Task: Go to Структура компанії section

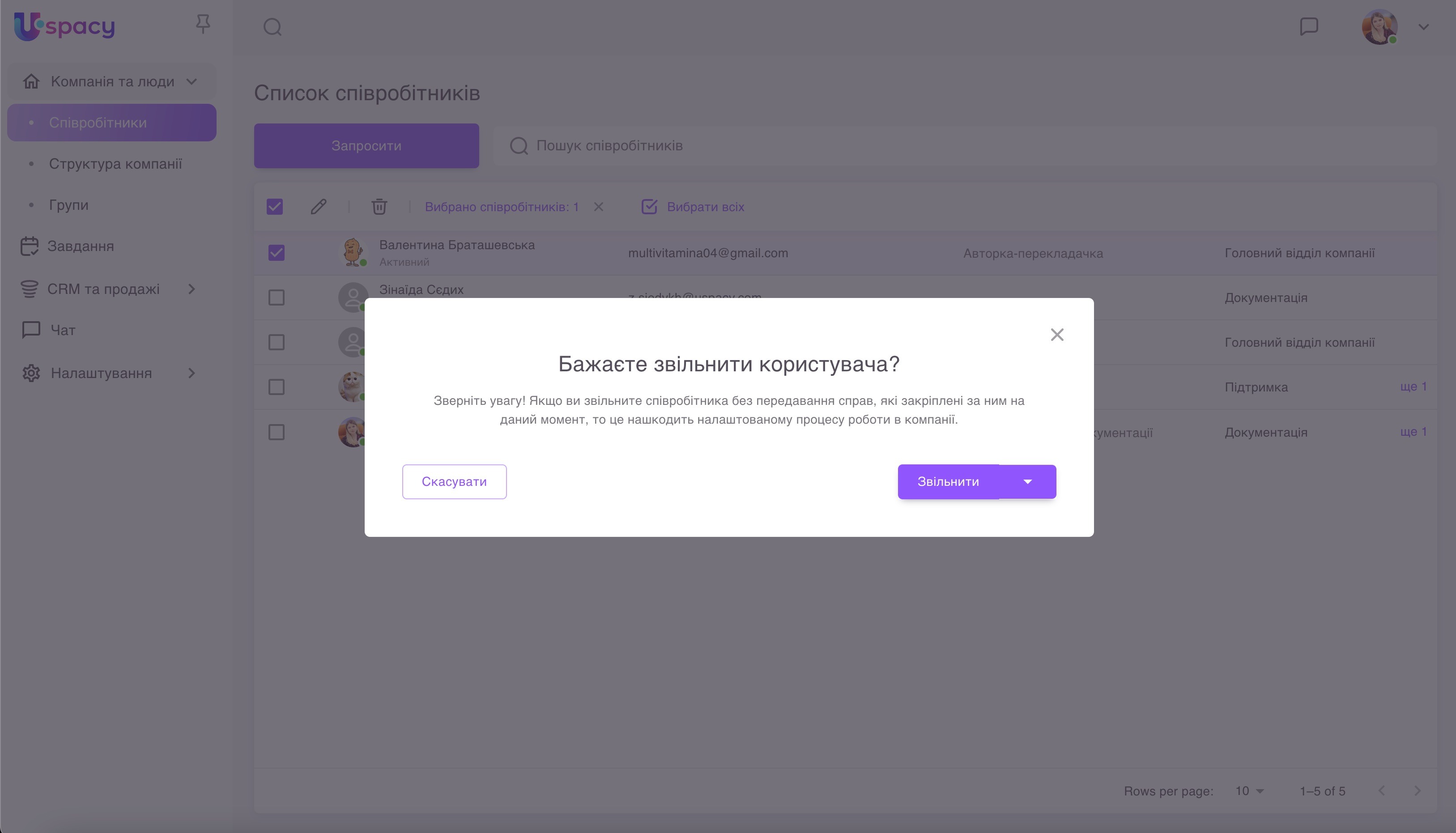Action: pos(115,164)
